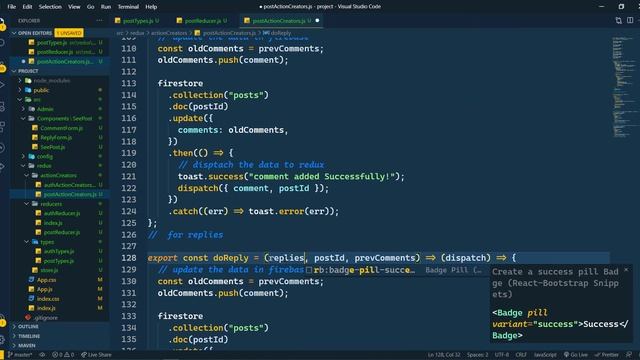Click the App.css file in explorer

[x=47, y=280]
